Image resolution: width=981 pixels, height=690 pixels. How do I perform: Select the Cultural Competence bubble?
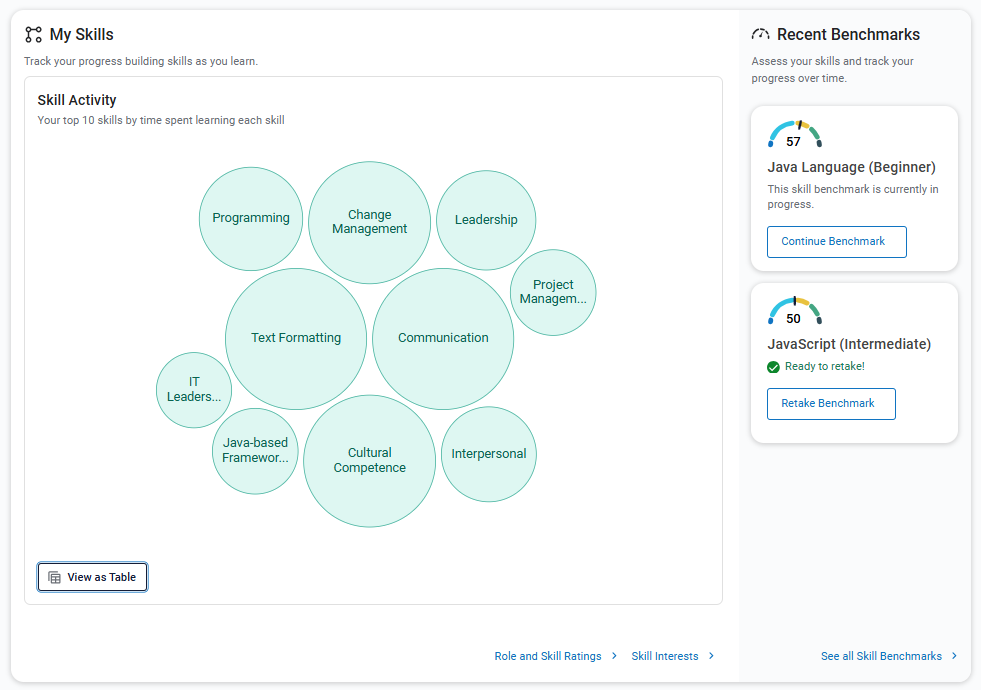click(x=369, y=460)
